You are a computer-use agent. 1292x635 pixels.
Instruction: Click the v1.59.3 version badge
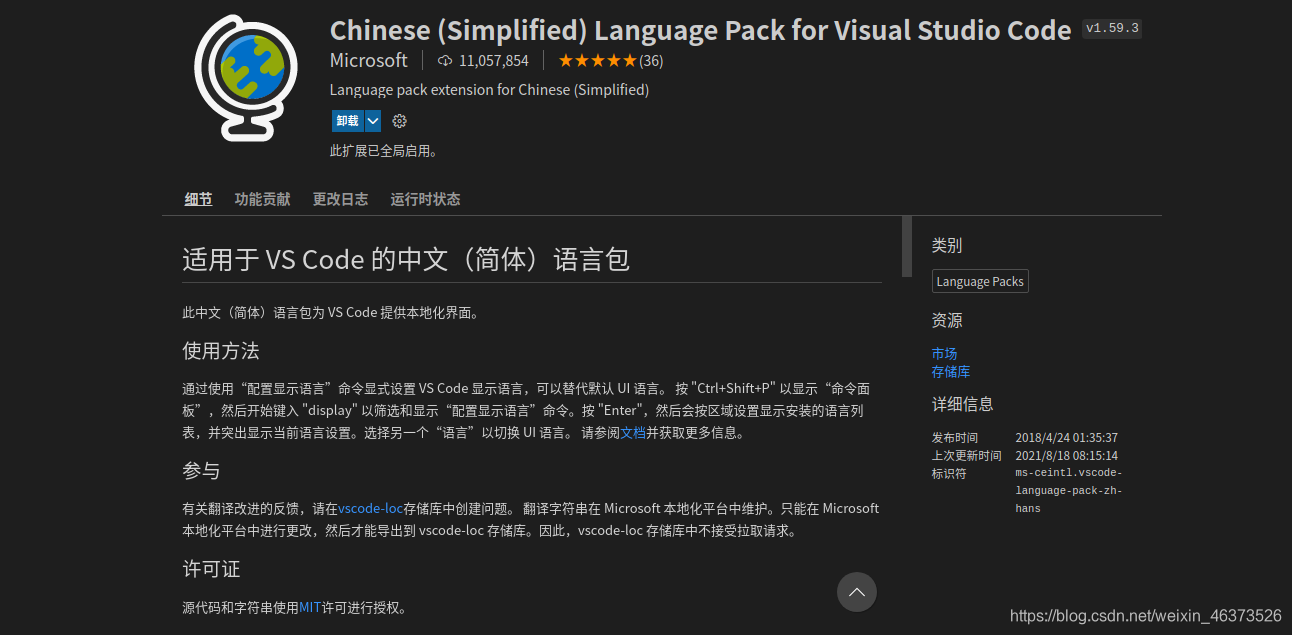(1112, 28)
